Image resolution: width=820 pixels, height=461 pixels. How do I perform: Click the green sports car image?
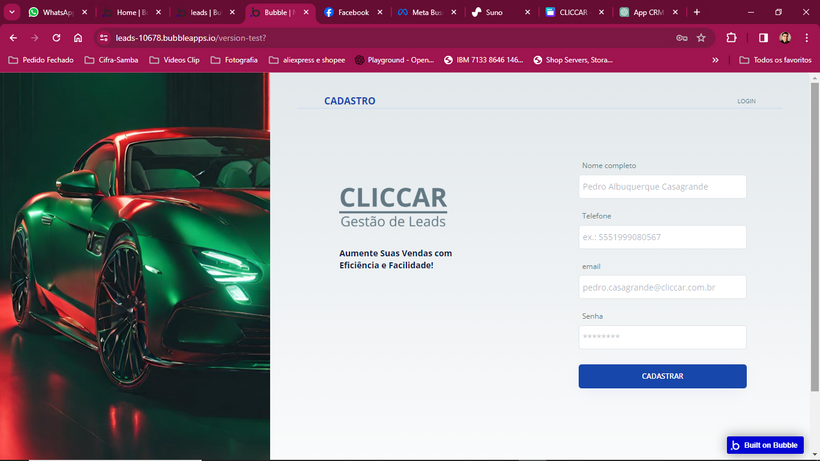pyautogui.click(x=135, y=266)
